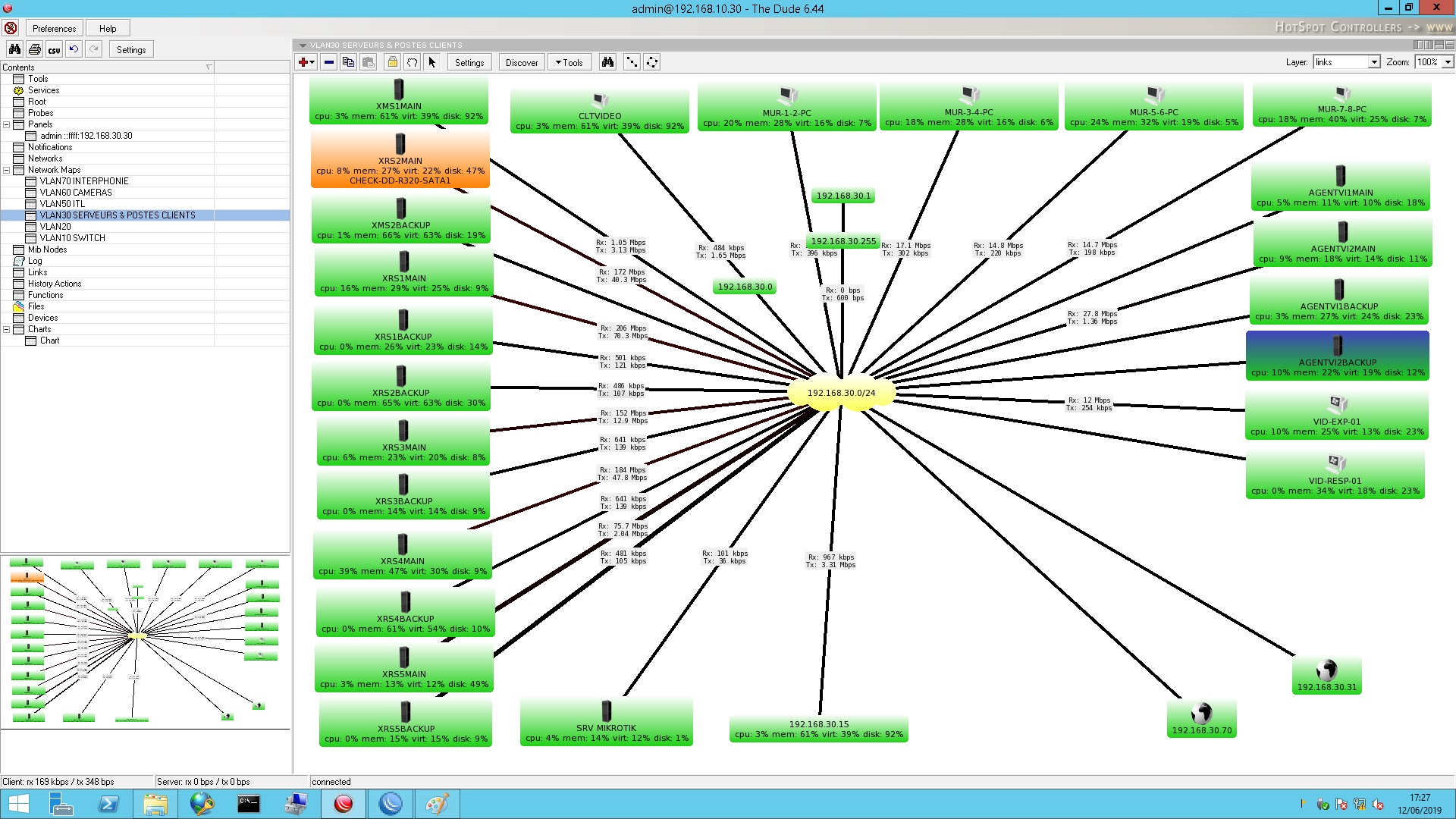This screenshot has height=819, width=1456.
Task: Click Settings in the left pane toolbar
Action: pos(131,49)
